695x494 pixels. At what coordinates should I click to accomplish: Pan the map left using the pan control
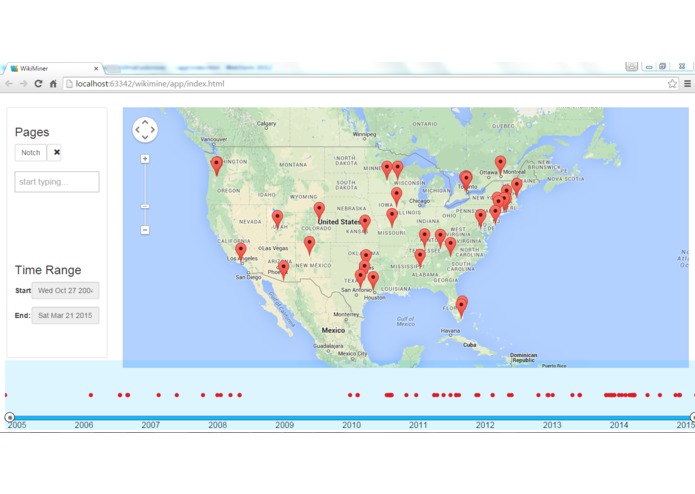[137, 130]
